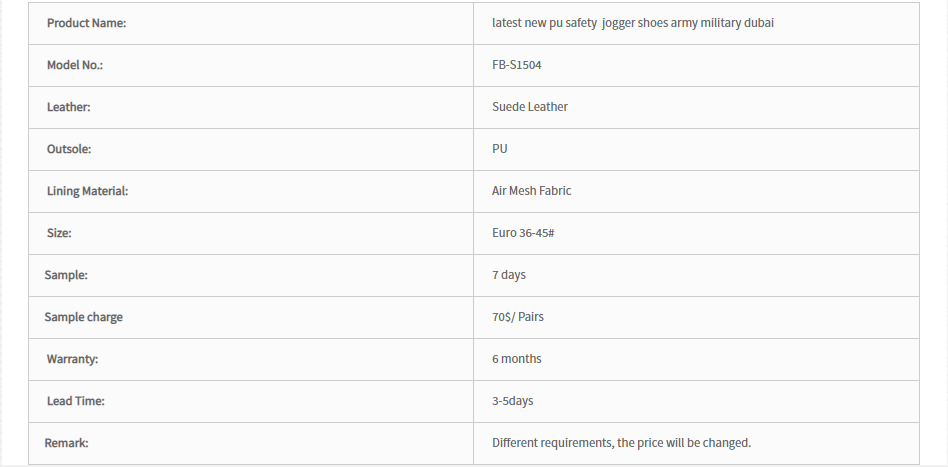
Task: Click the Warranty label
Action: point(73,359)
